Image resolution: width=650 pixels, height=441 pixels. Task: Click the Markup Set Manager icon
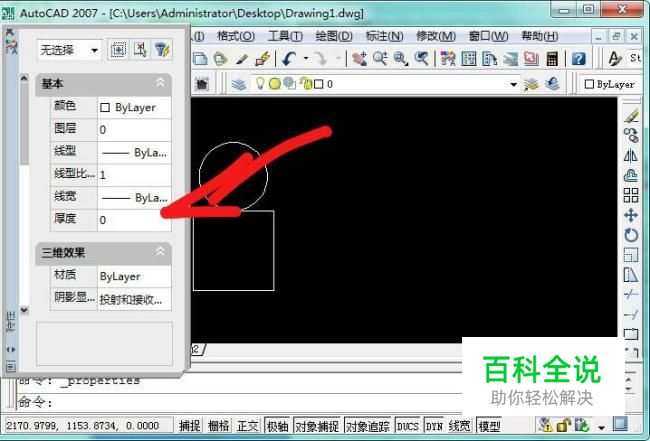[x=531, y=59]
